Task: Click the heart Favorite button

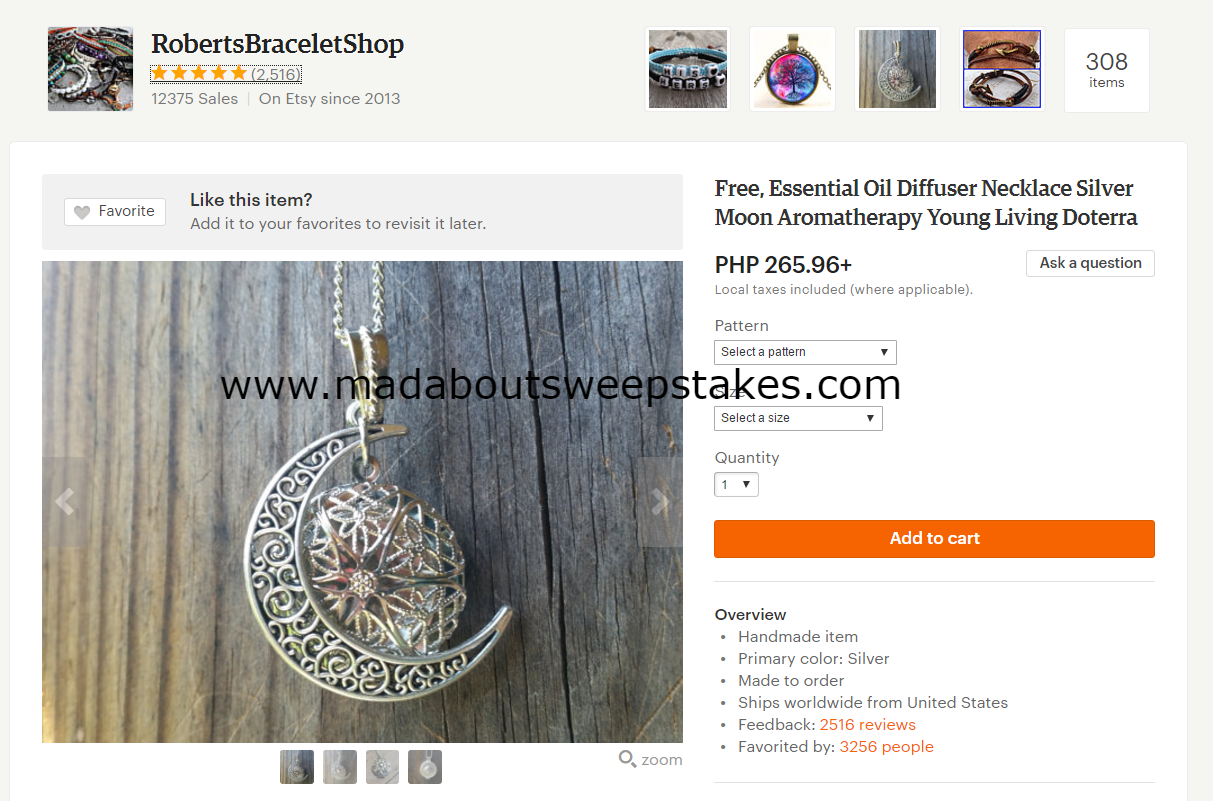Action: 115,211
